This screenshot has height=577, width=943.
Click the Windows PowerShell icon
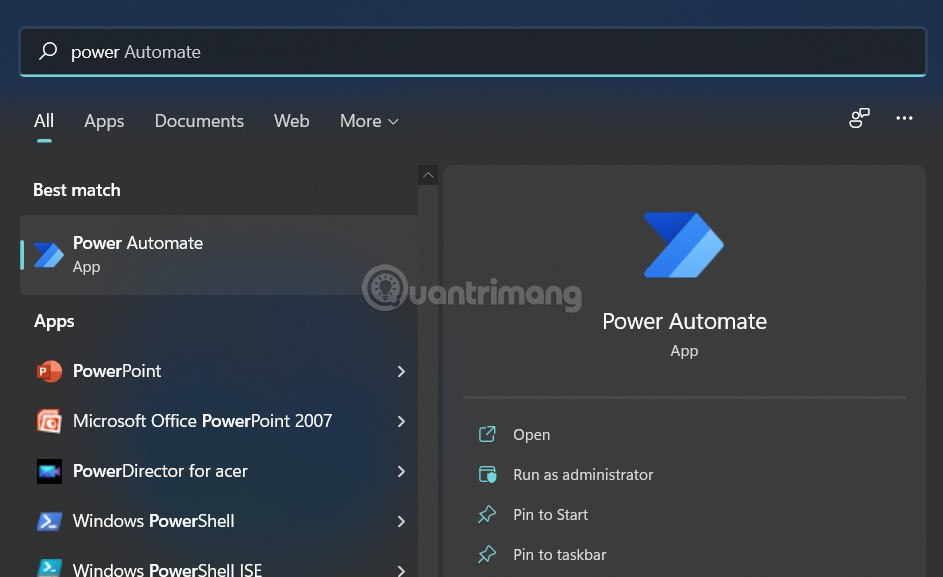49,521
